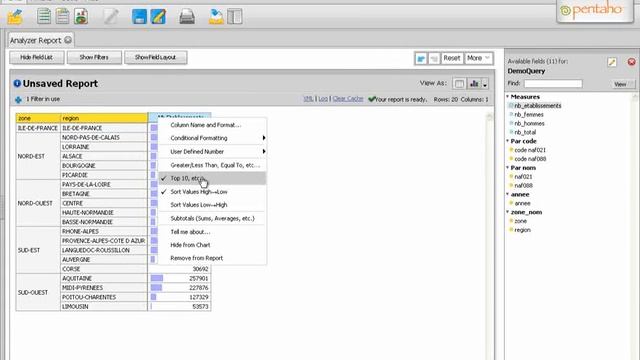
Task: Select naf021 field under Par nom
Action: [x=523, y=177]
